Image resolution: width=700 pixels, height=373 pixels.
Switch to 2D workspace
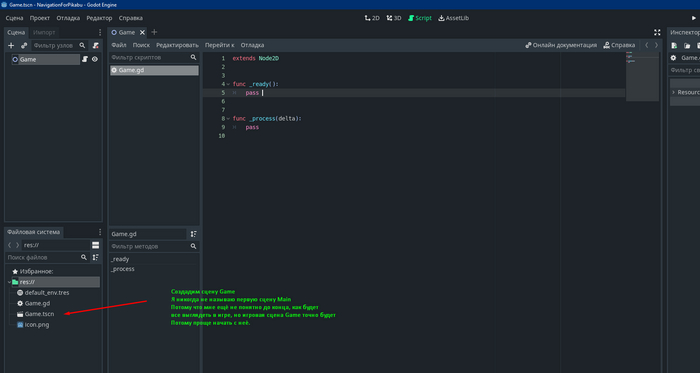pyautogui.click(x=372, y=18)
